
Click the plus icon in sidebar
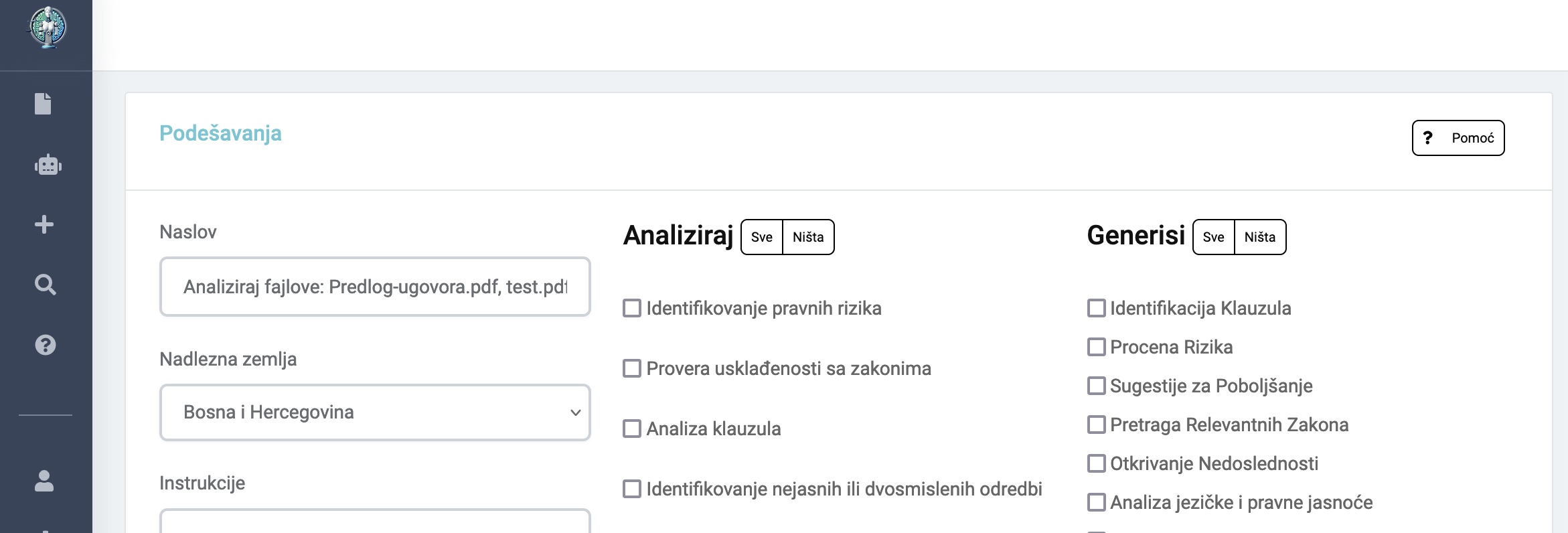tap(44, 224)
